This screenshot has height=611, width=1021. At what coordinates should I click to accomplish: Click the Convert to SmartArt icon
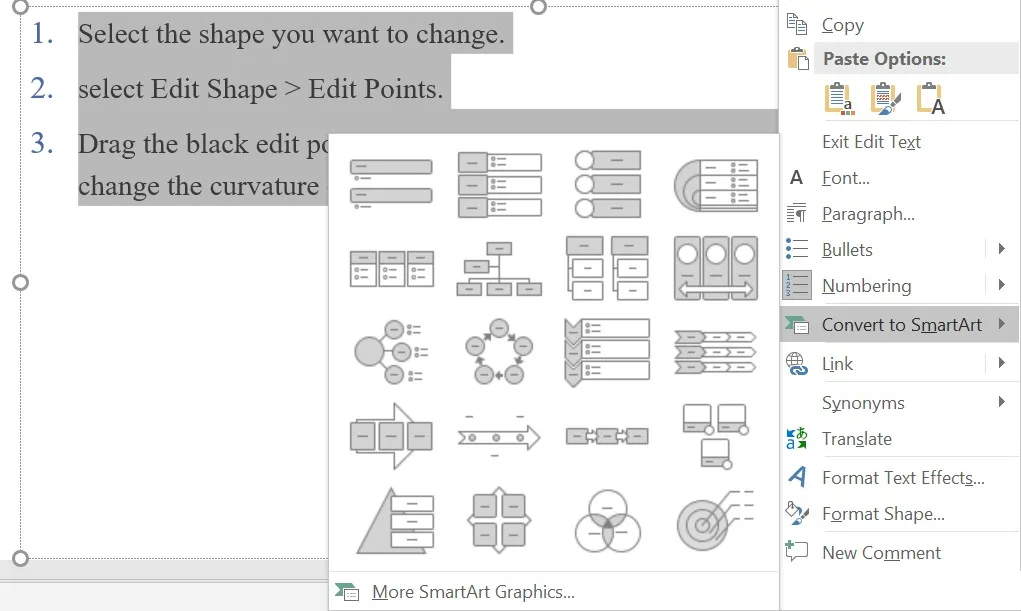pos(796,324)
